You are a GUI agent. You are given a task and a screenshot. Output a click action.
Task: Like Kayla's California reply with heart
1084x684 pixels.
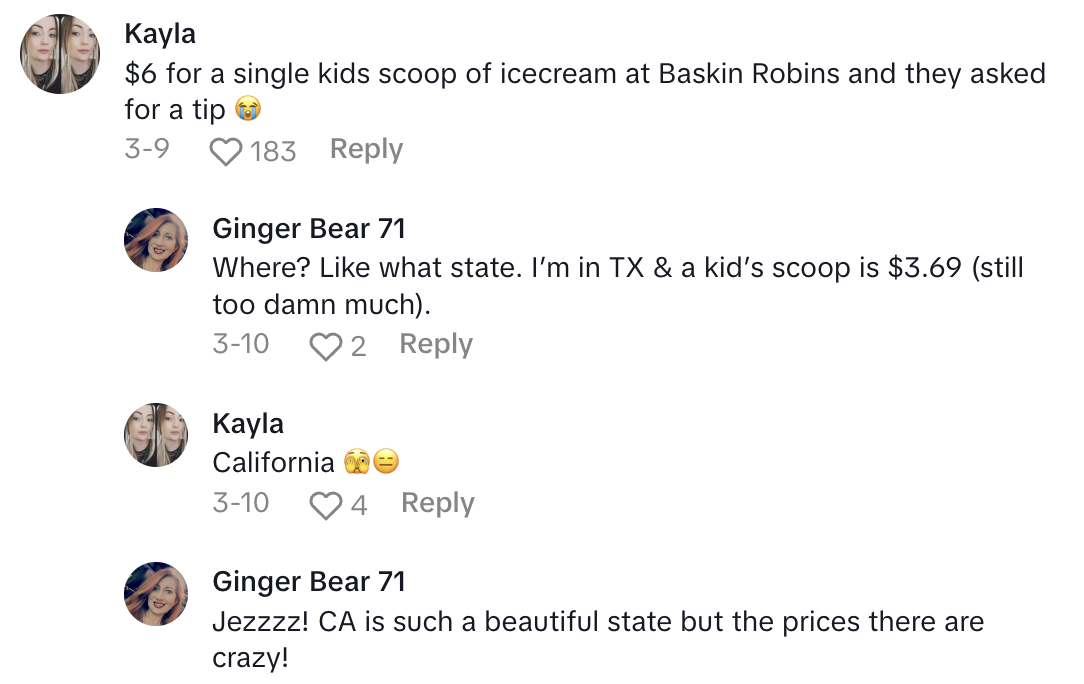point(326,505)
